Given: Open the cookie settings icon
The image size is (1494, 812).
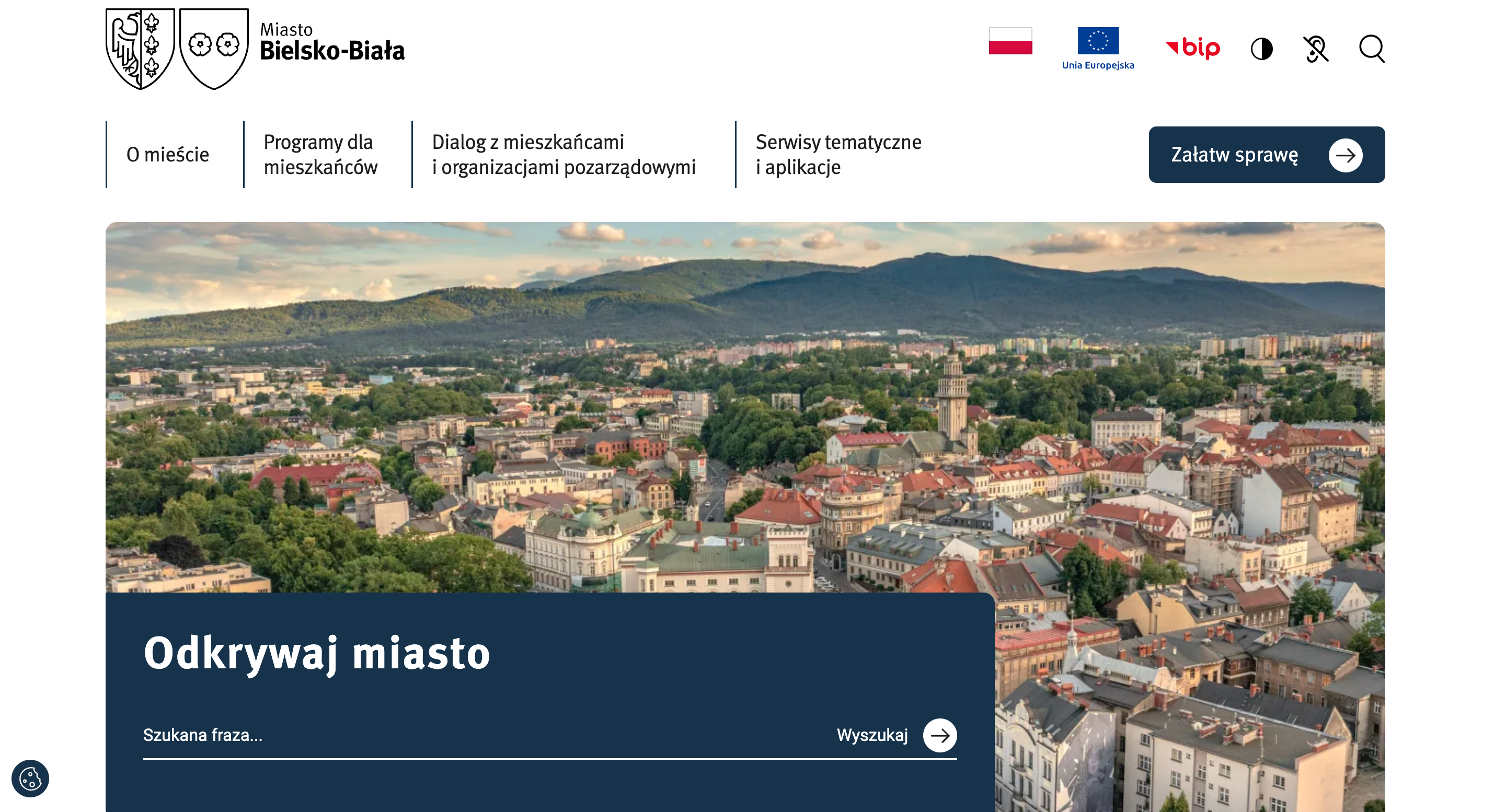Looking at the screenshot, I should point(31,780).
